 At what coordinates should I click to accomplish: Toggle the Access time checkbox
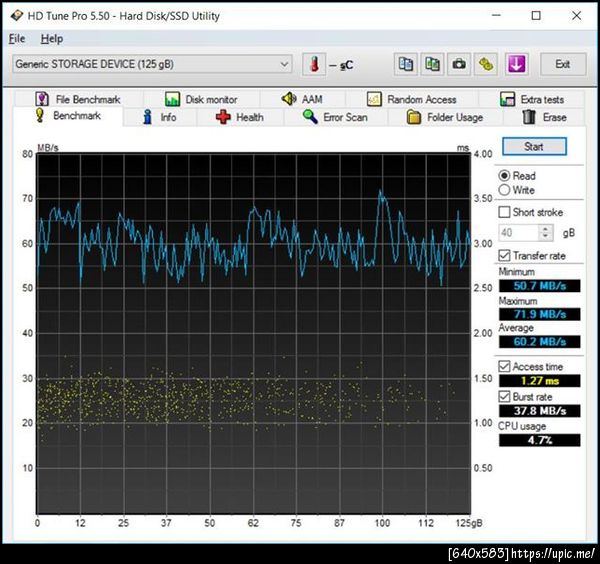504,366
